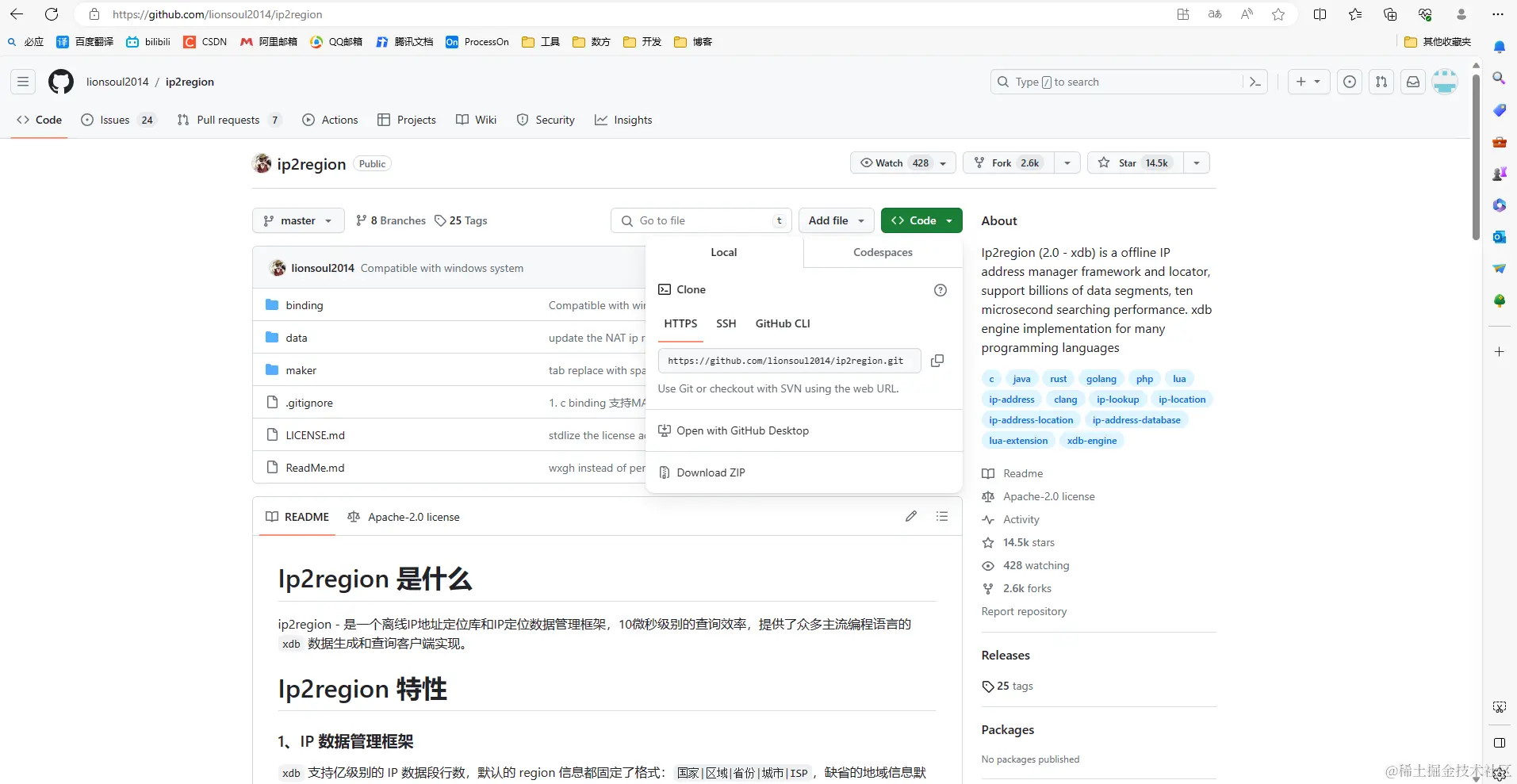Viewport: 1517px width, 784px height.
Task: Switch to the Pull requests tab
Action: (229, 120)
